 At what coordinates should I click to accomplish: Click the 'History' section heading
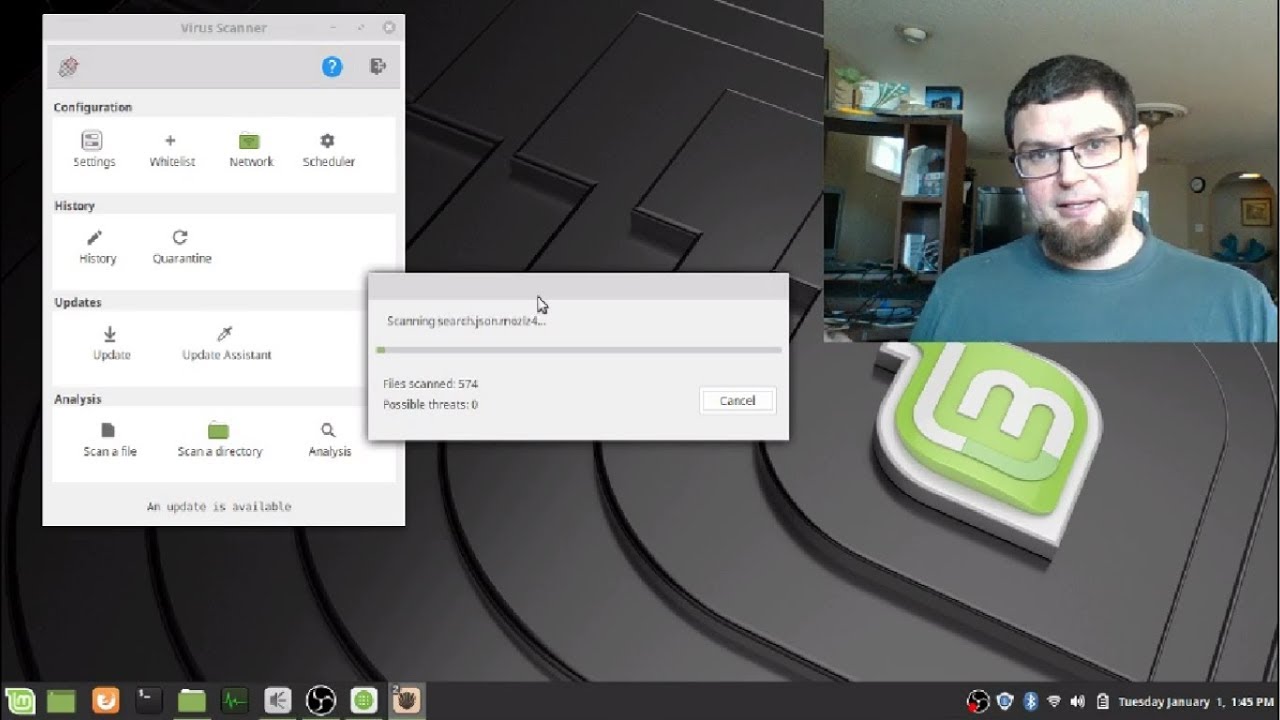pos(74,205)
